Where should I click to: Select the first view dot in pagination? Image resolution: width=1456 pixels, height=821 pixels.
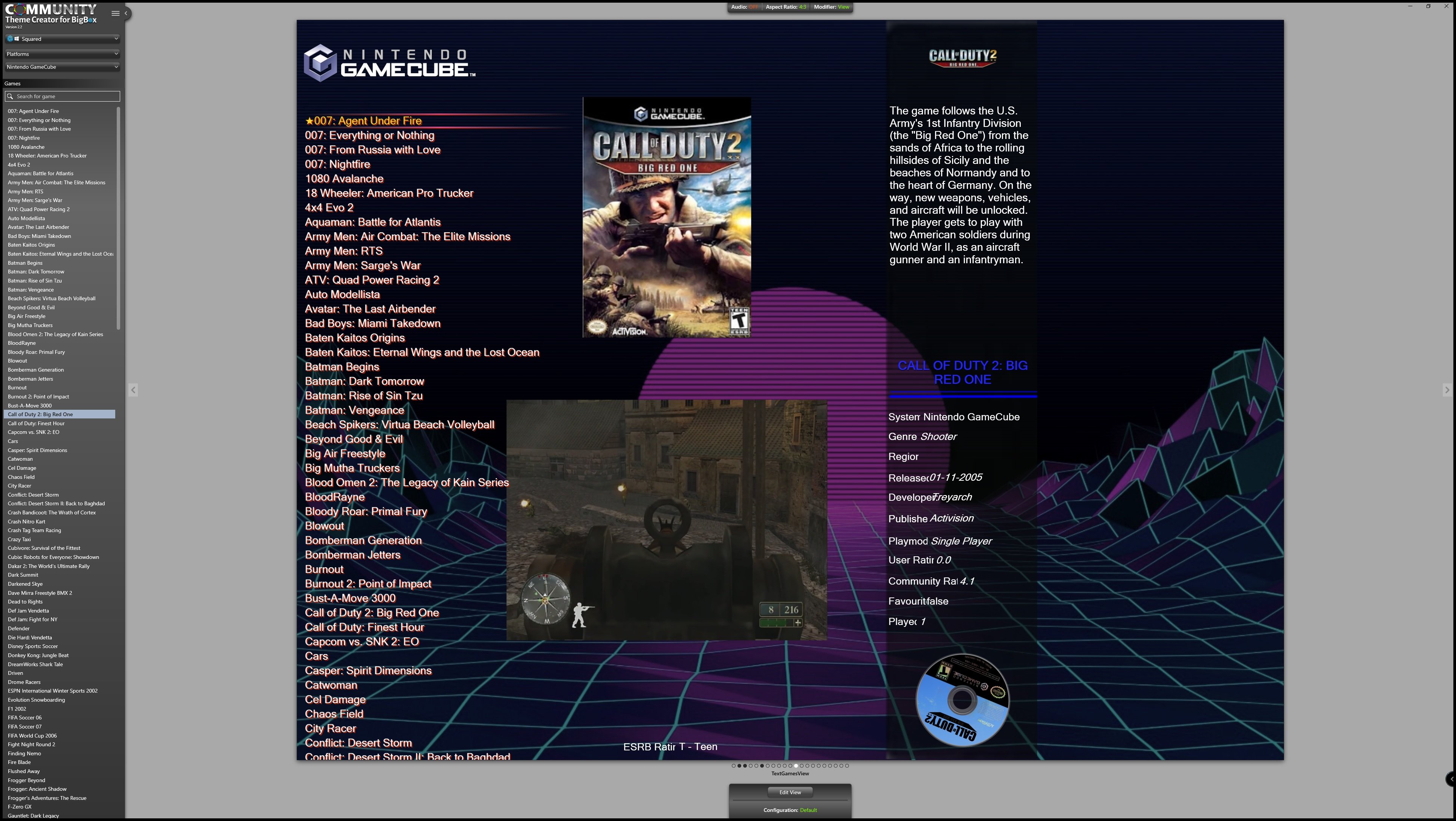734,766
